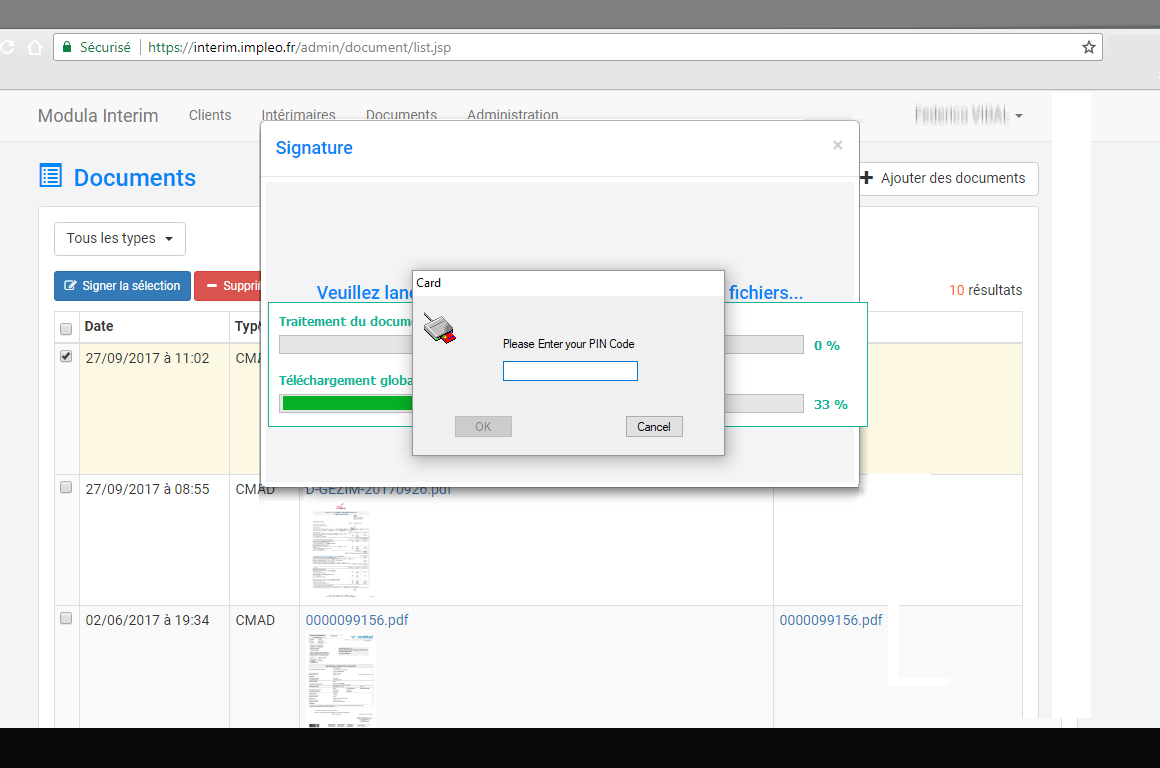Screen dimensions: 1160x768
Task: Close the Signature modal with X
Action: click(x=838, y=146)
